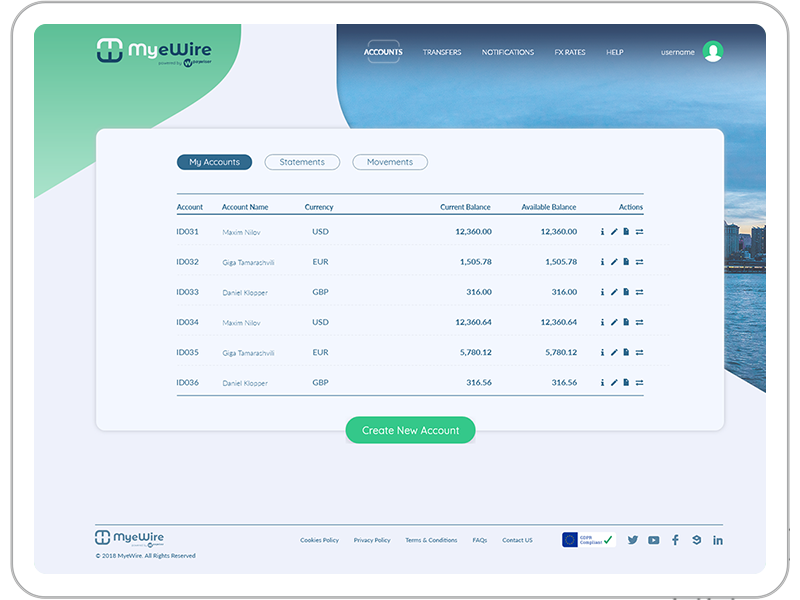800x600 pixels.
Task: Click the transfer arrows icon for ID034
Action: tap(639, 322)
